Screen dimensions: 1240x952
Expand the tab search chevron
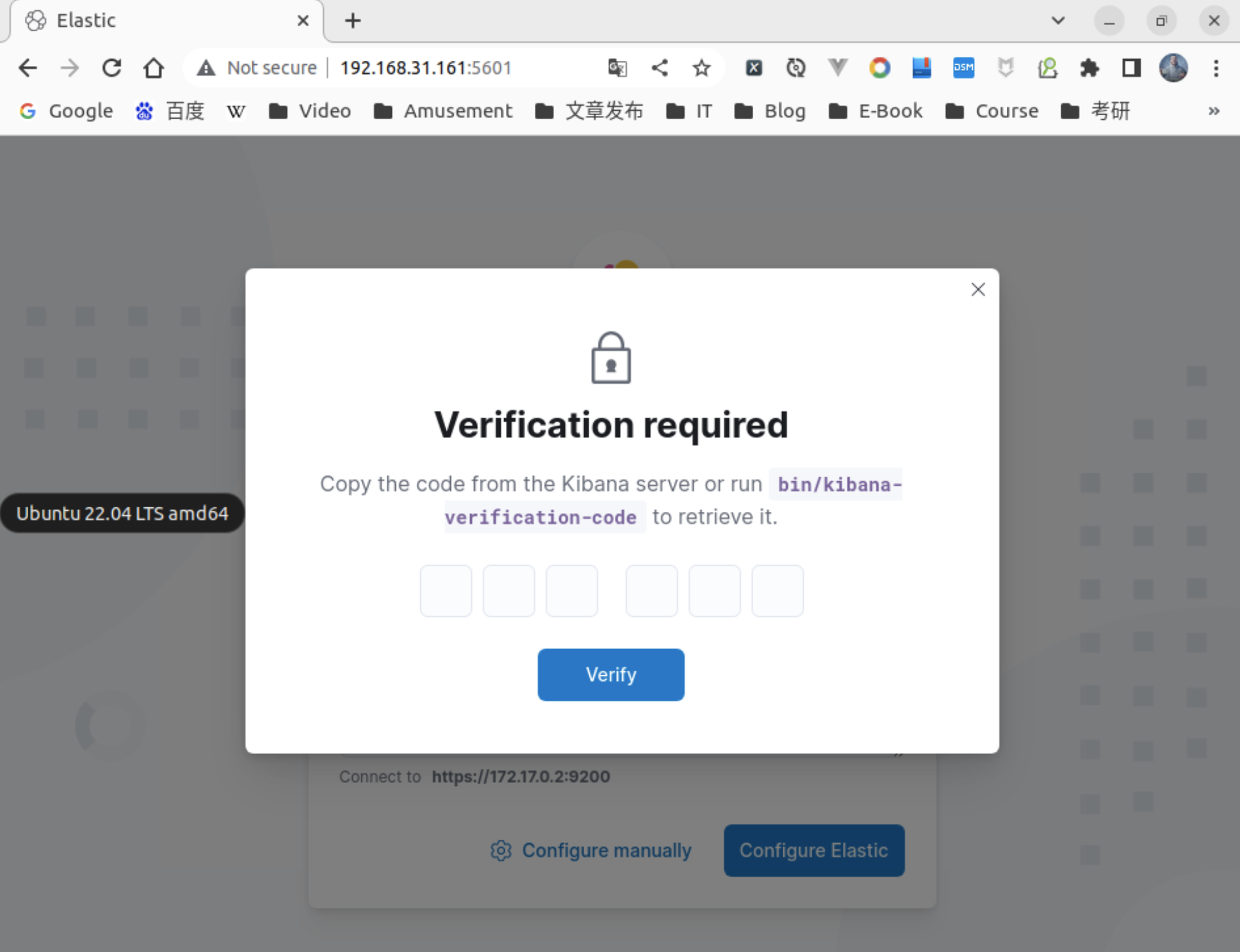[1058, 21]
